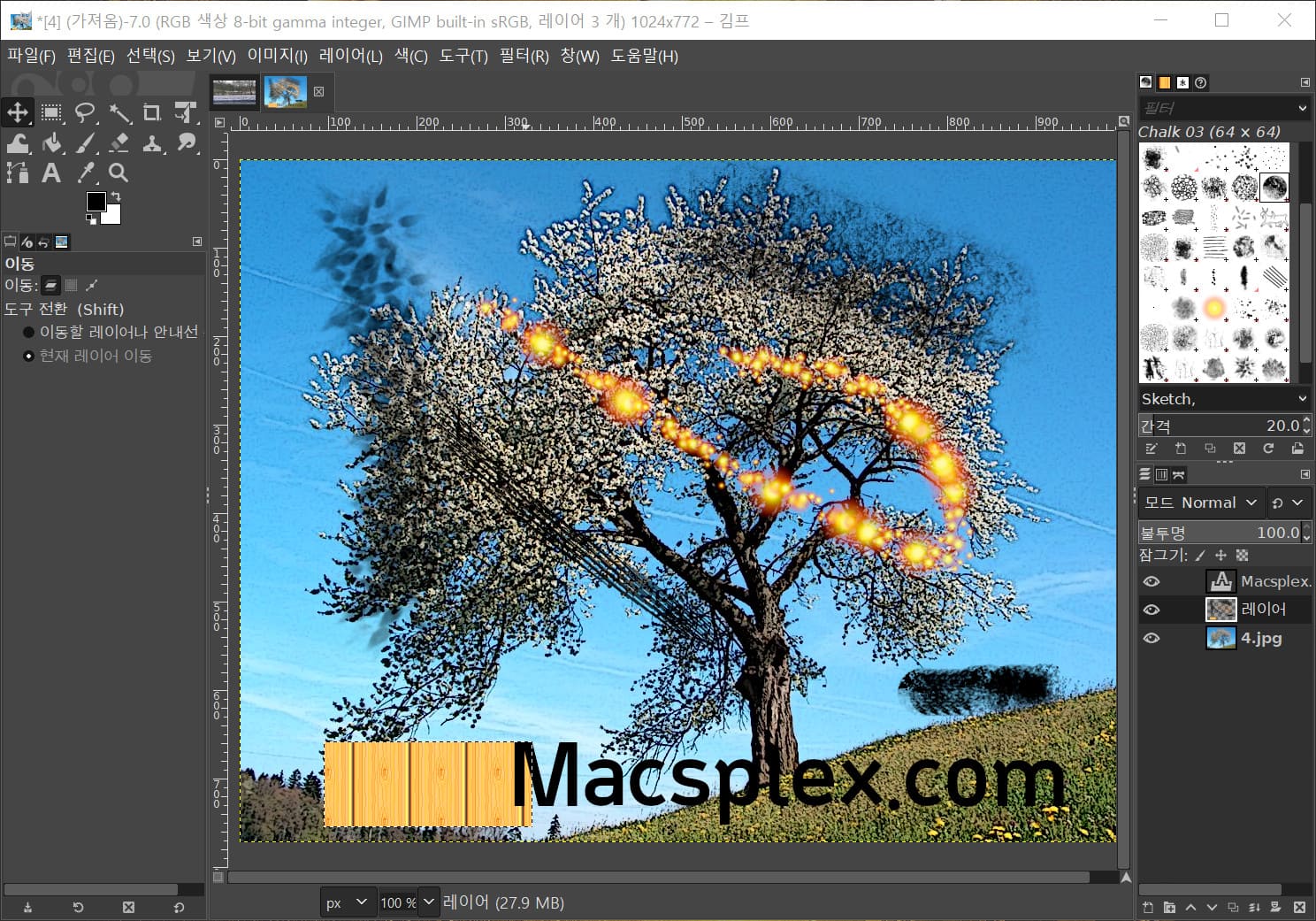Select the Fuzzy Select magic wand tool
The image size is (1316, 921).
point(119,112)
